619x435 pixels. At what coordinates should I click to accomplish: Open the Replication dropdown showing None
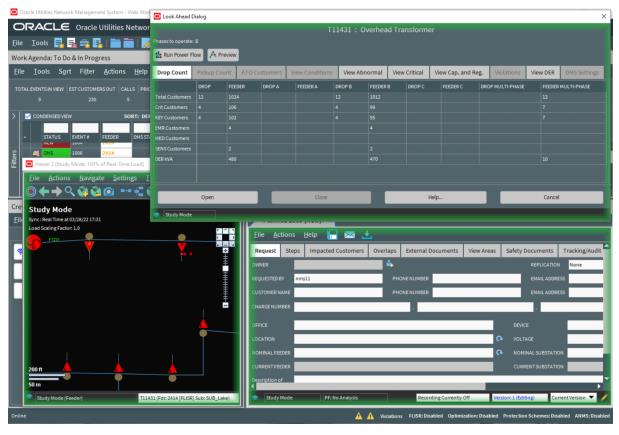click(x=585, y=264)
